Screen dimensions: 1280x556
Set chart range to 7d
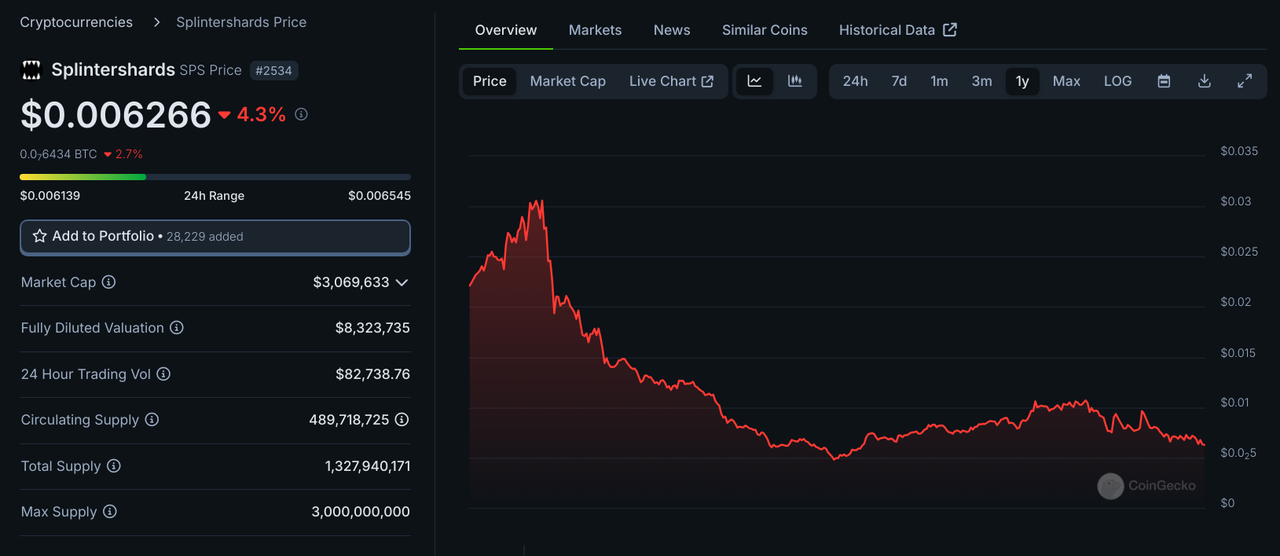pyautogui.click(x=899, y=81)
